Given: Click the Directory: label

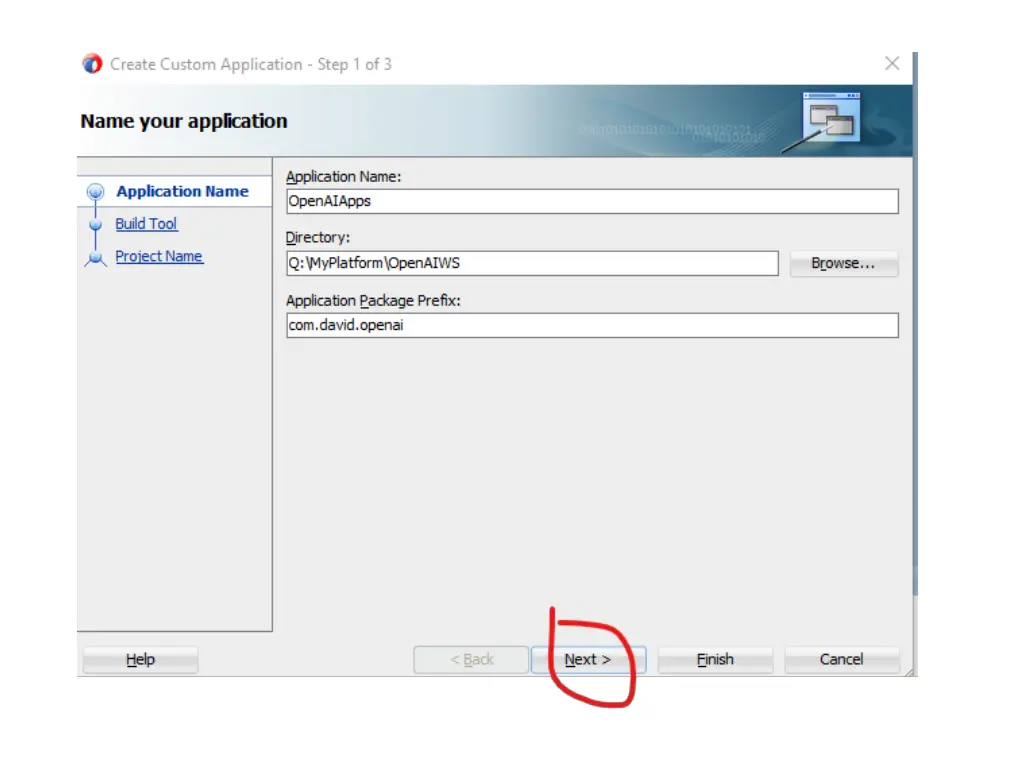Looking at the screenshot, I should click(x=318, y=238).
